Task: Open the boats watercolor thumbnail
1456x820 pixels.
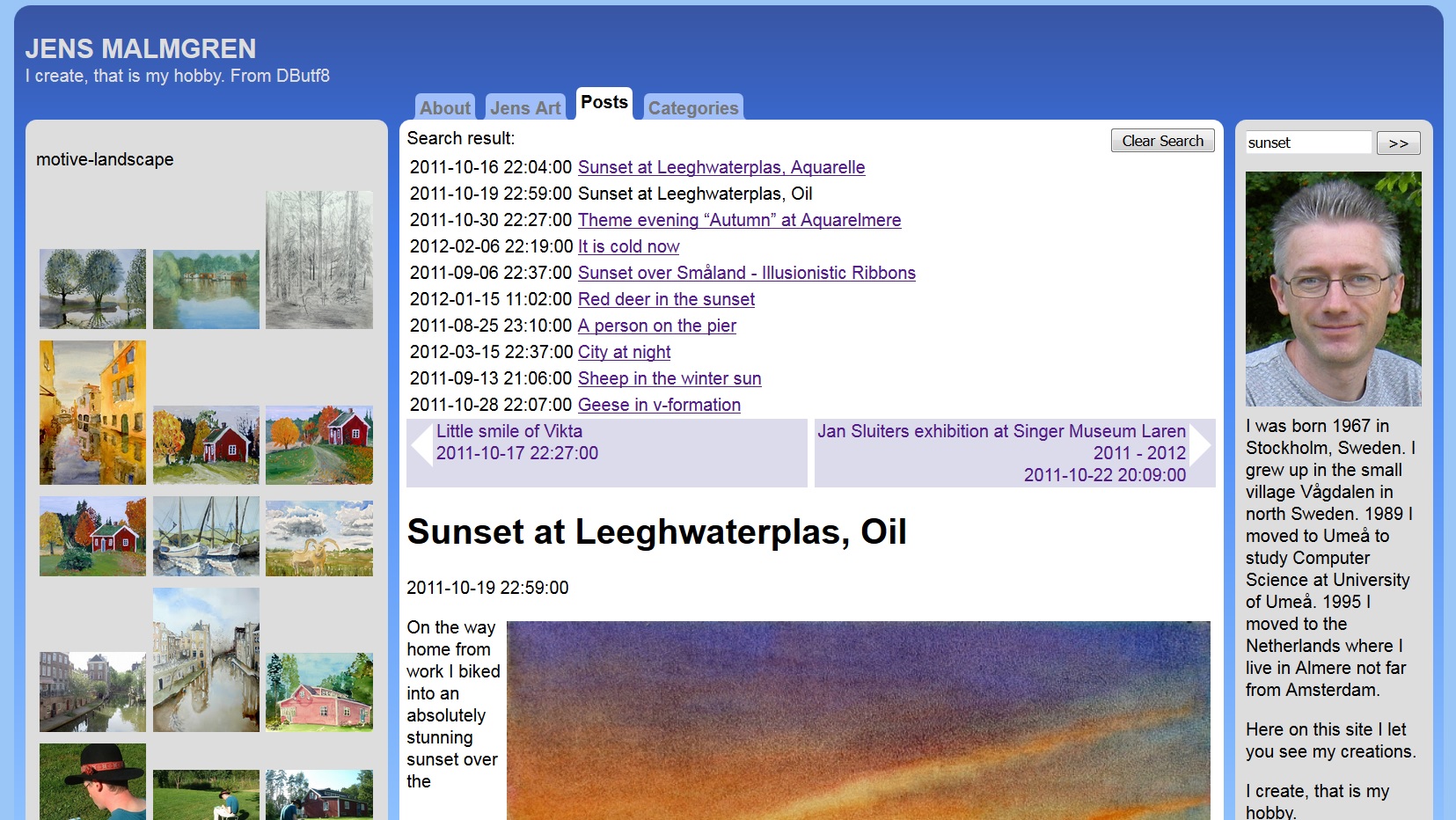Action: tap(206, 536)
